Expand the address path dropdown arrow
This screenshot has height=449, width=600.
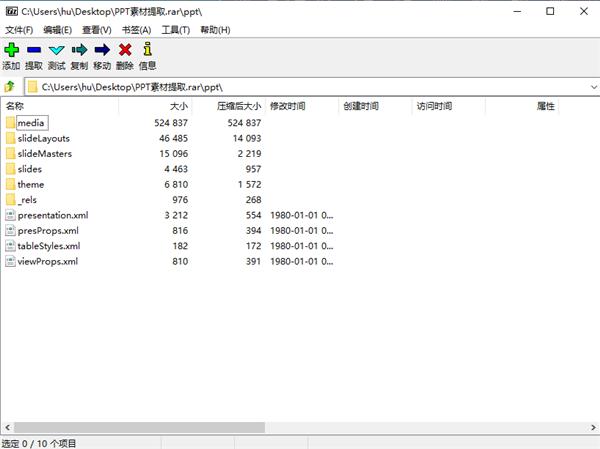coord(593,87)
